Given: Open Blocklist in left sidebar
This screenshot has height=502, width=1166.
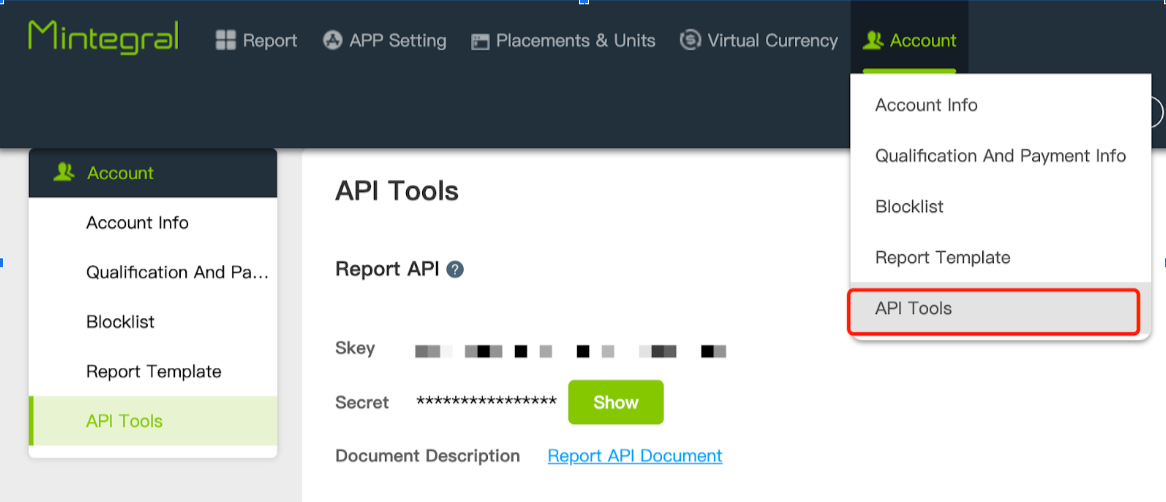Looking at the screenshot, I should (153, 322).
